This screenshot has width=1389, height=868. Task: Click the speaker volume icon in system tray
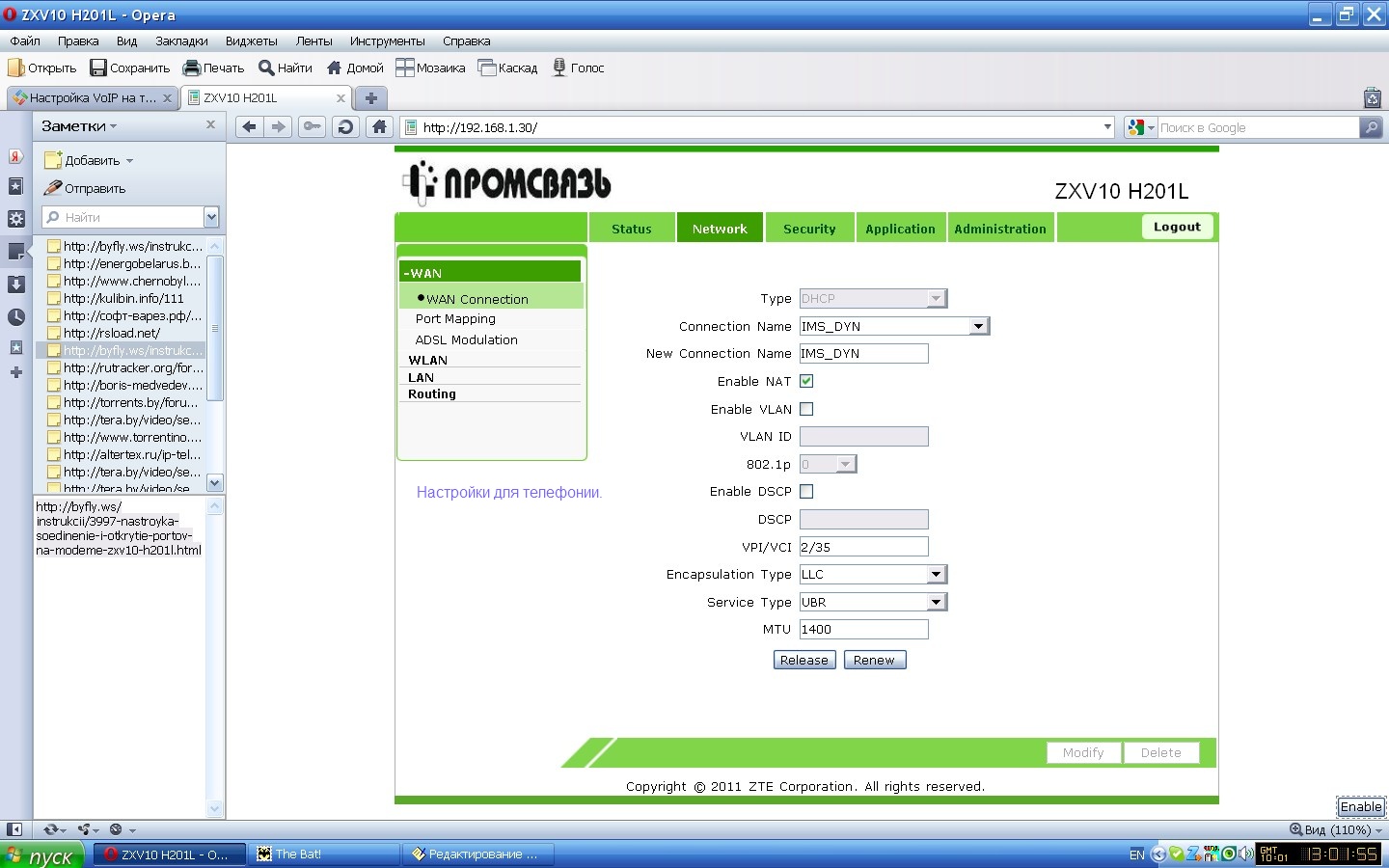coord(1246,854)
